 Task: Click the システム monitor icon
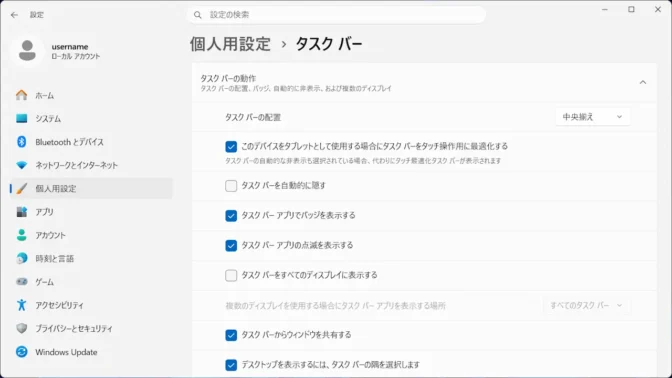(21, 118)
